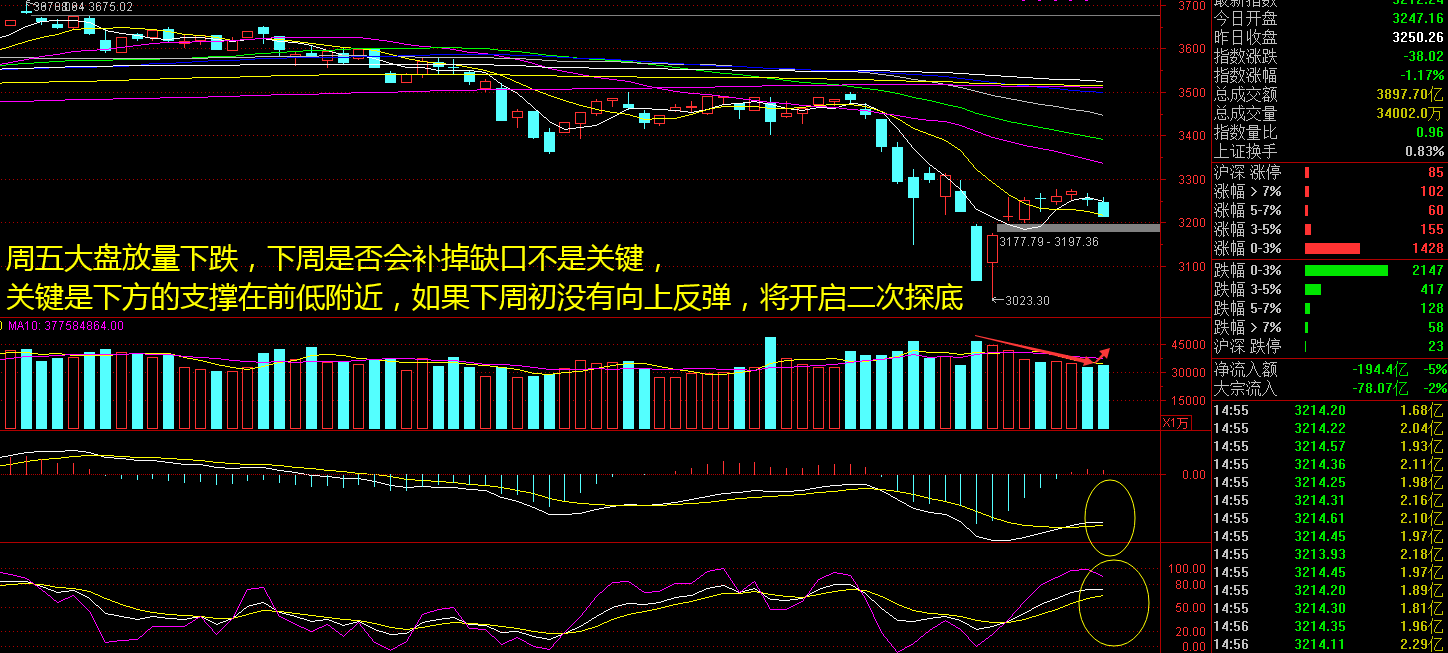The height and width of the screenshot is (653, 1448).
Task: Select the block inflow value -78.07亿
Action: pos(1380,388)
